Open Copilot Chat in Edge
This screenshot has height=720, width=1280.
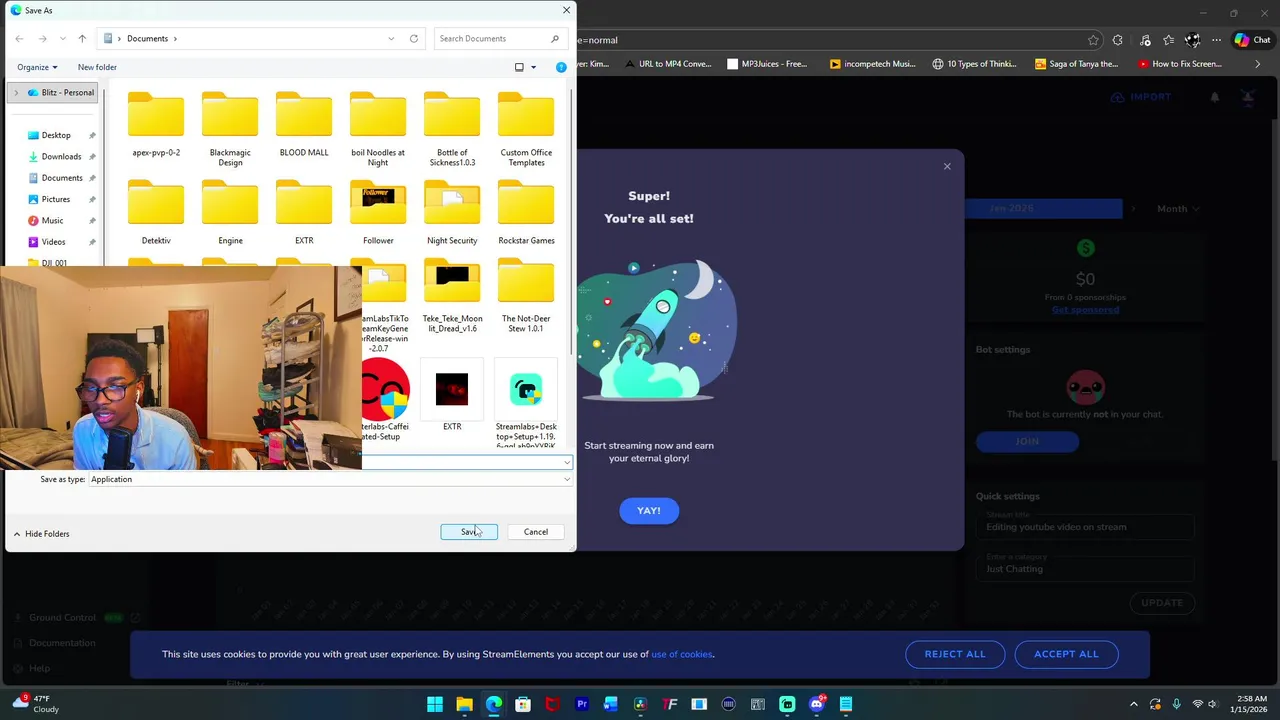[1252, 40]
